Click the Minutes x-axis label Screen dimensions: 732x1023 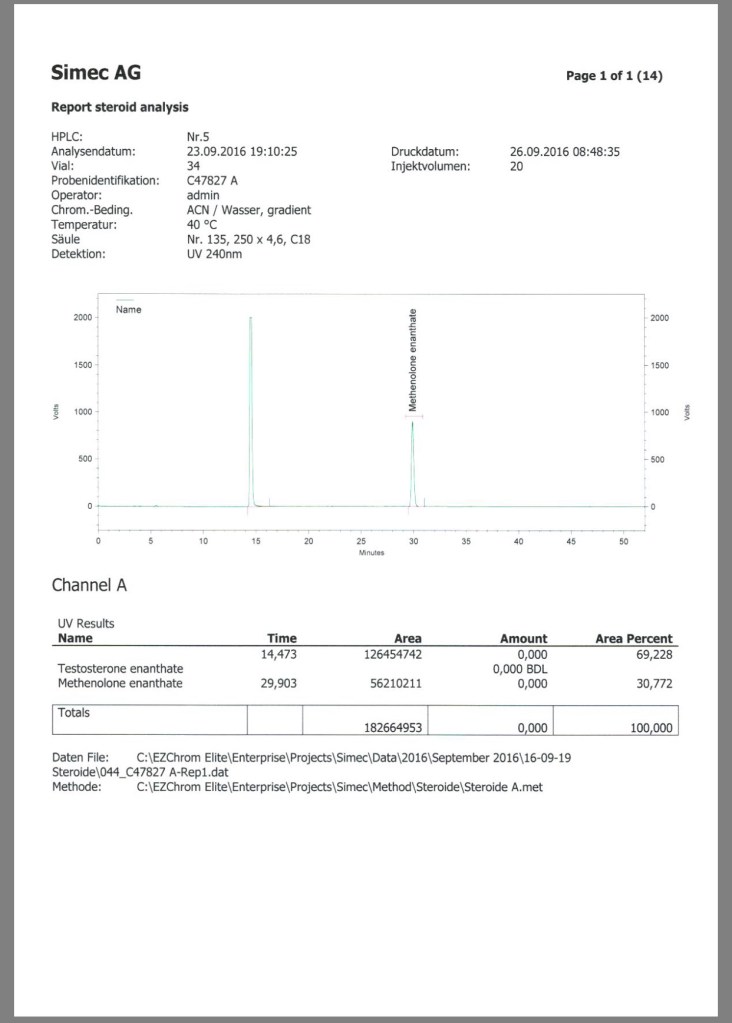370,552
